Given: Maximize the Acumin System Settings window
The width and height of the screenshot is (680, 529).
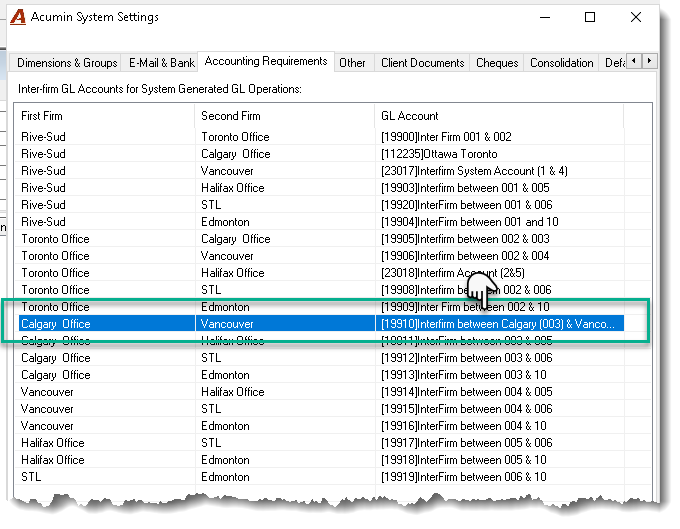Looking at the screenshot, I should pyautogui.click(x=590, y=17).
